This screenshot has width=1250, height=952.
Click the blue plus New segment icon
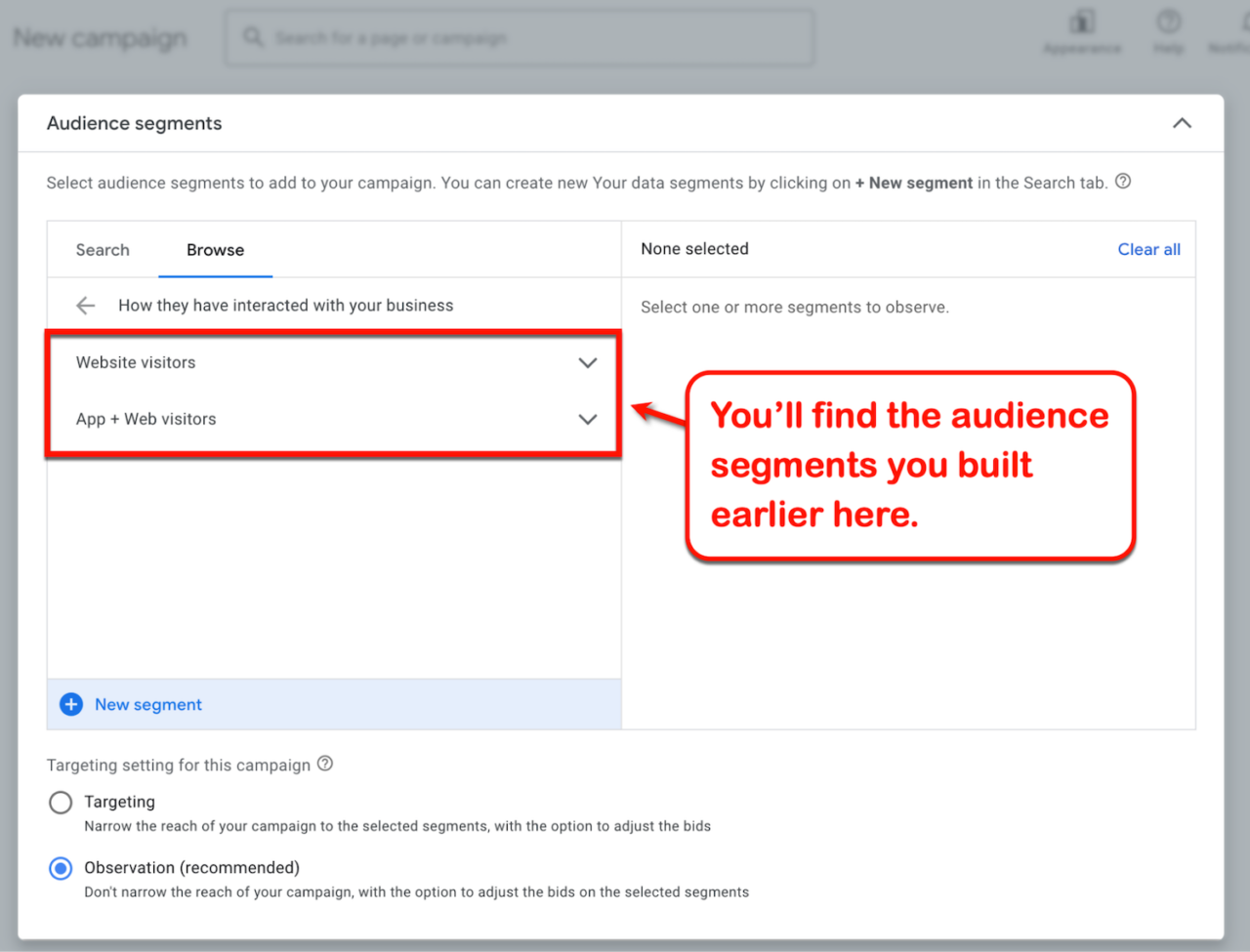(71, 704)
